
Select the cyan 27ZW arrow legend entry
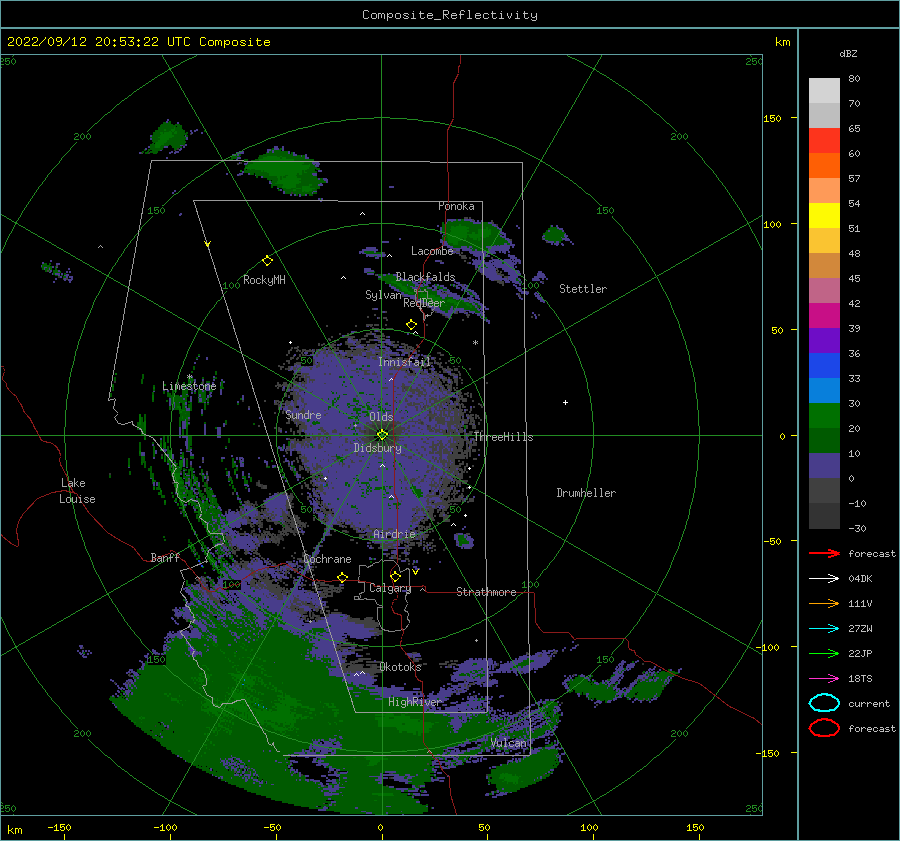[824, 629]
